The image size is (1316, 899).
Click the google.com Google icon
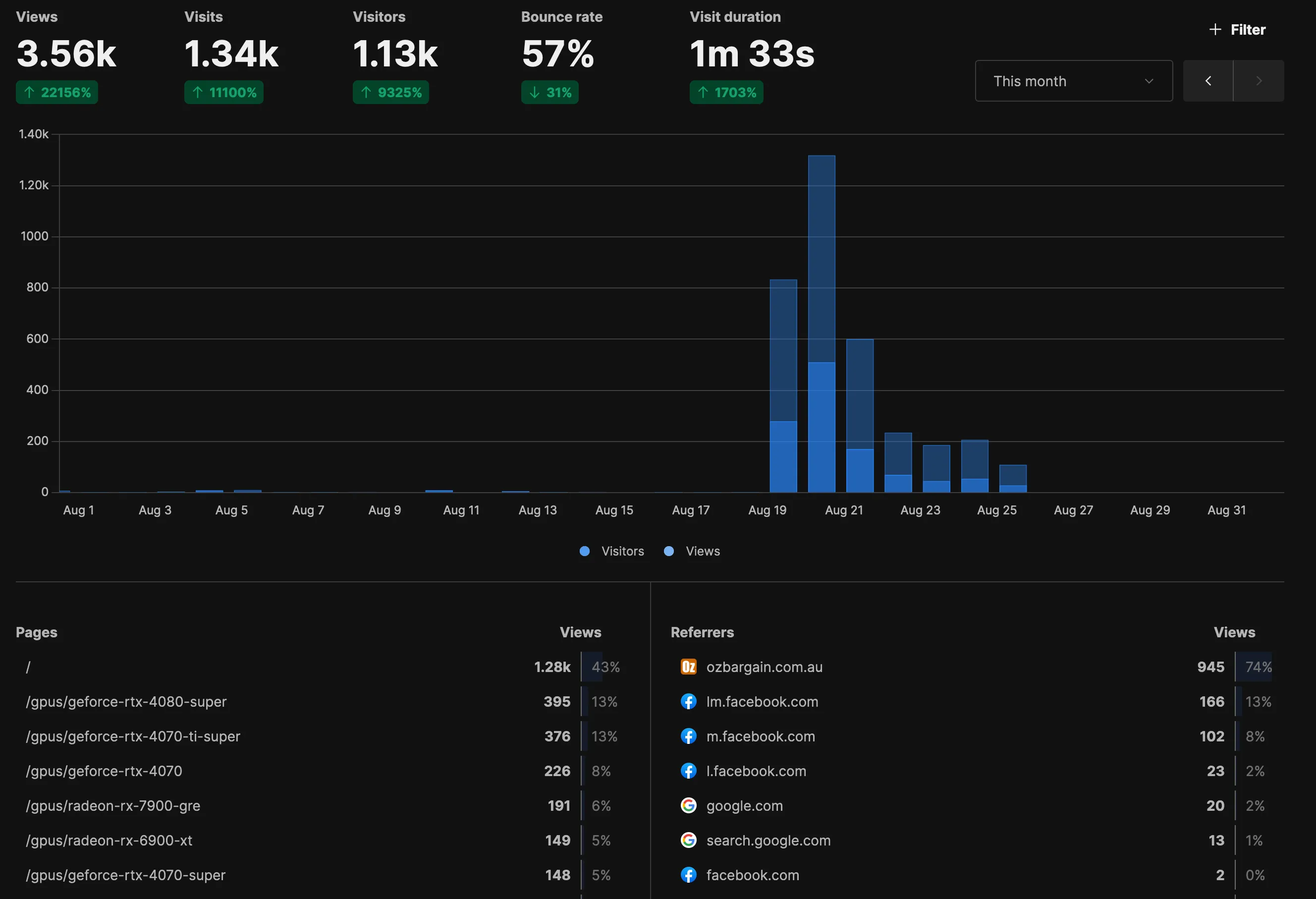688,805
